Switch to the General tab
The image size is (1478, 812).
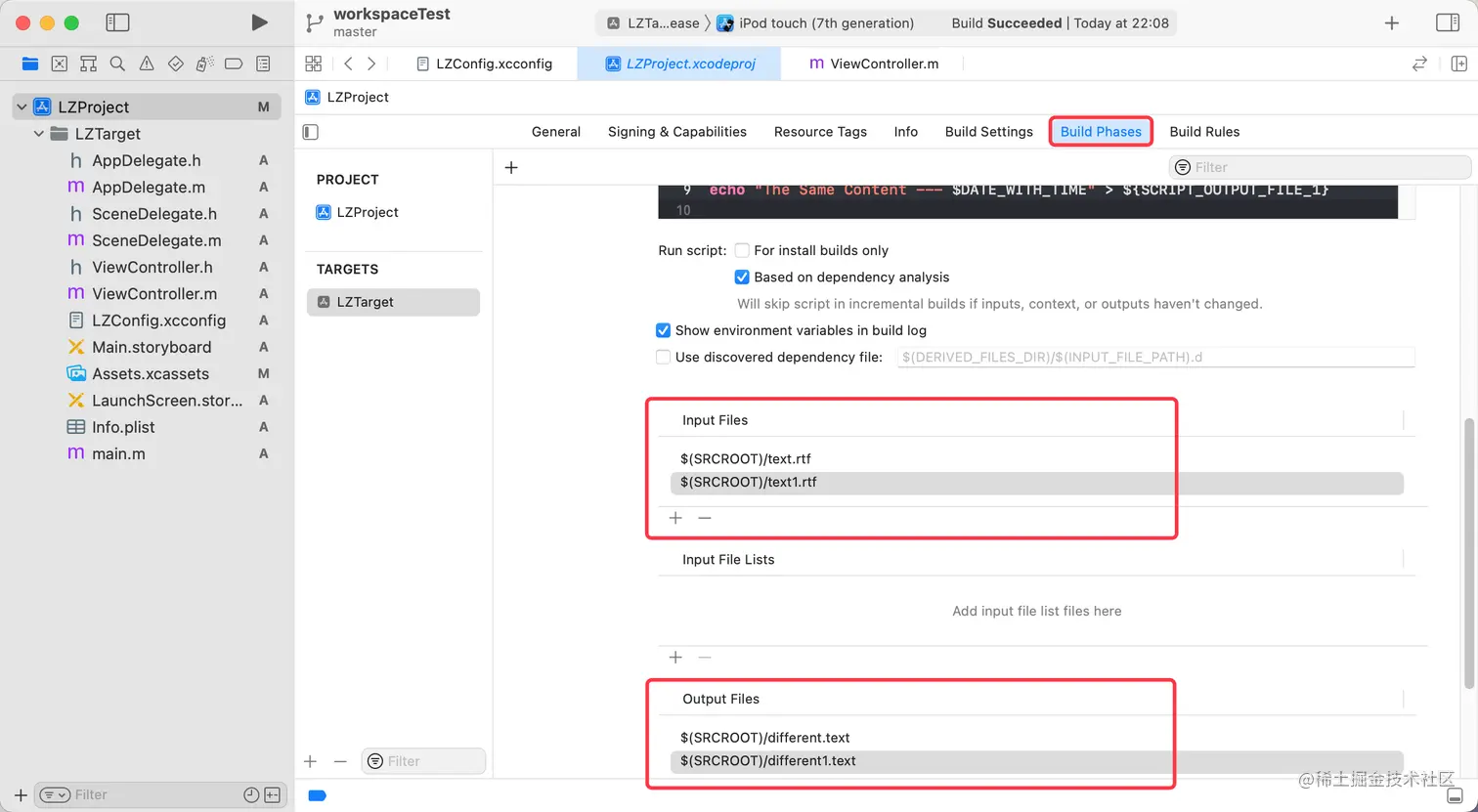(x=556, y=132)
